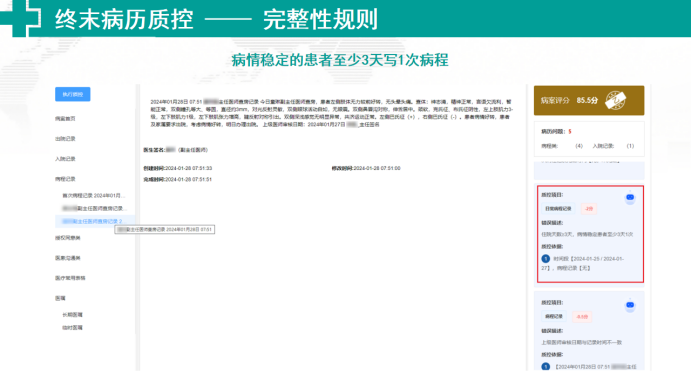Click the -2分 deduction badge
This screenshot has width=692, height=389.
589,208
